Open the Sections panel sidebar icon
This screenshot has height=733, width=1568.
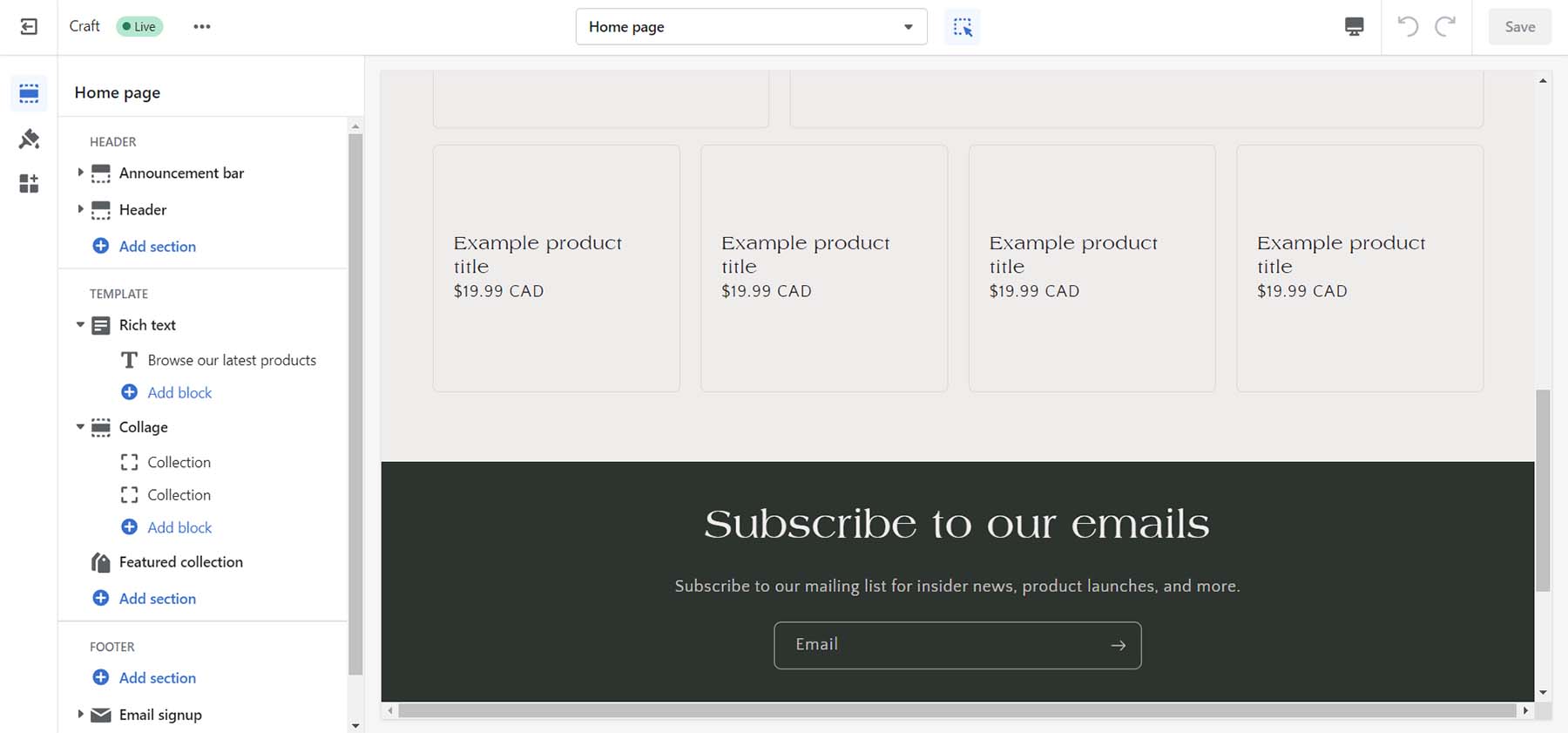click(29, 93)
